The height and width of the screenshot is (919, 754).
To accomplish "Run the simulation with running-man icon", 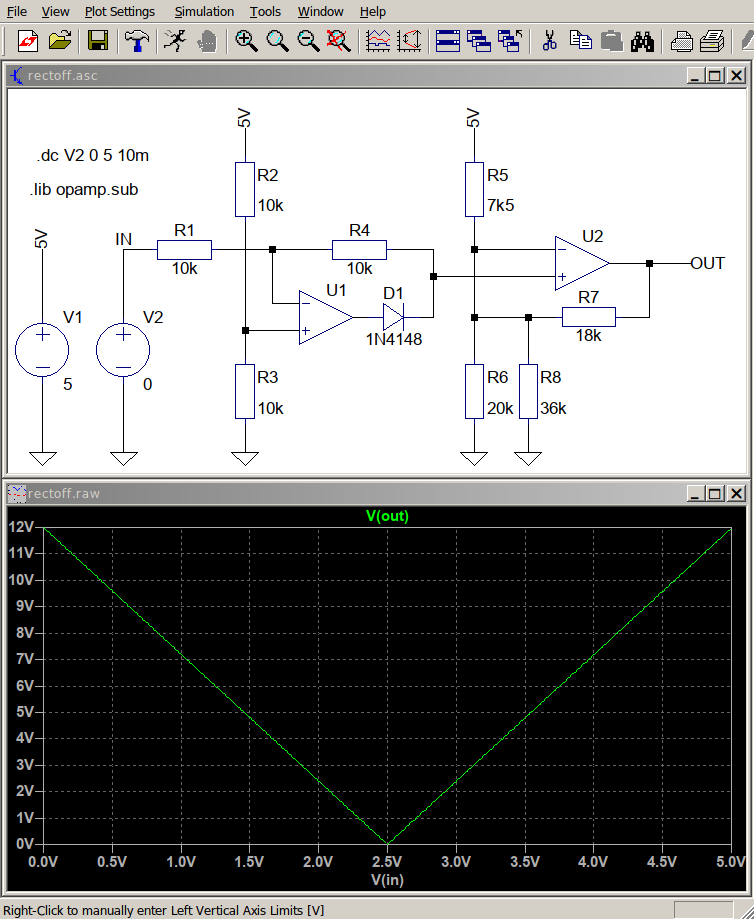I will (x=175, y=41).
